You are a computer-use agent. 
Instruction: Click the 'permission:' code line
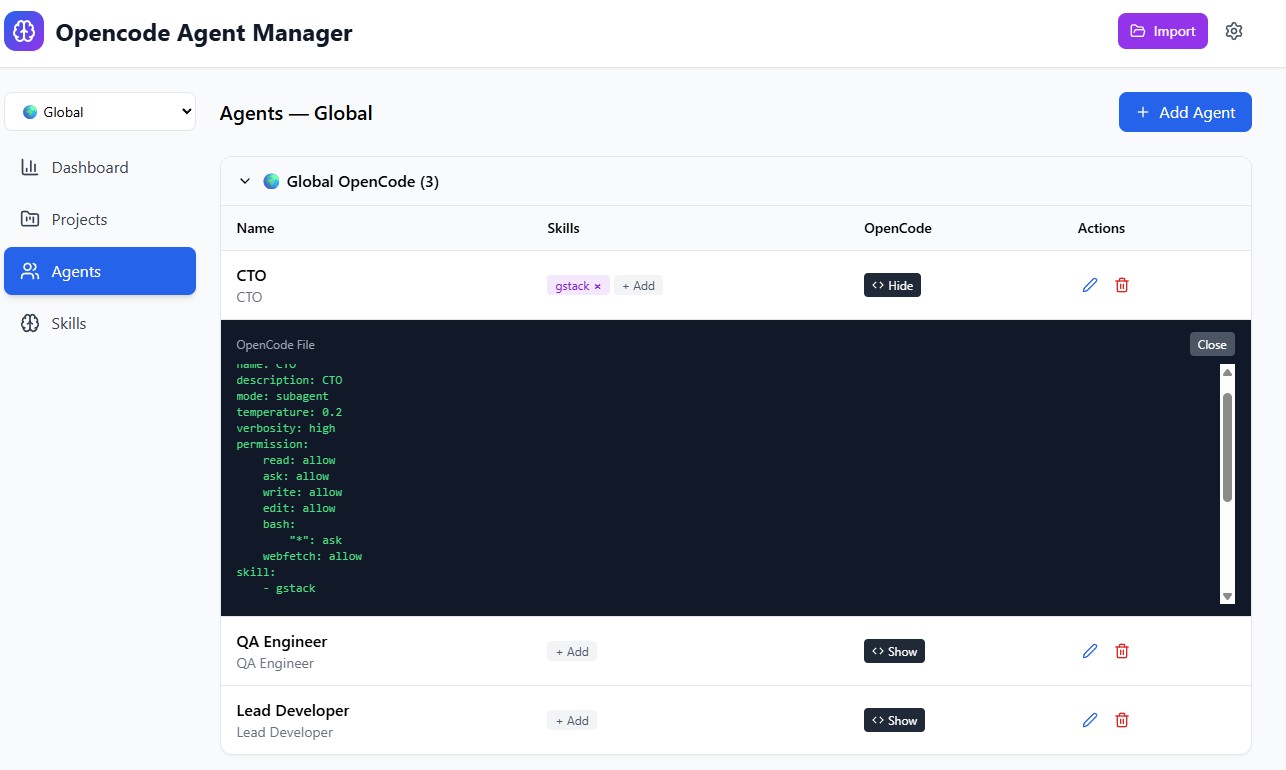click(272, 444)
